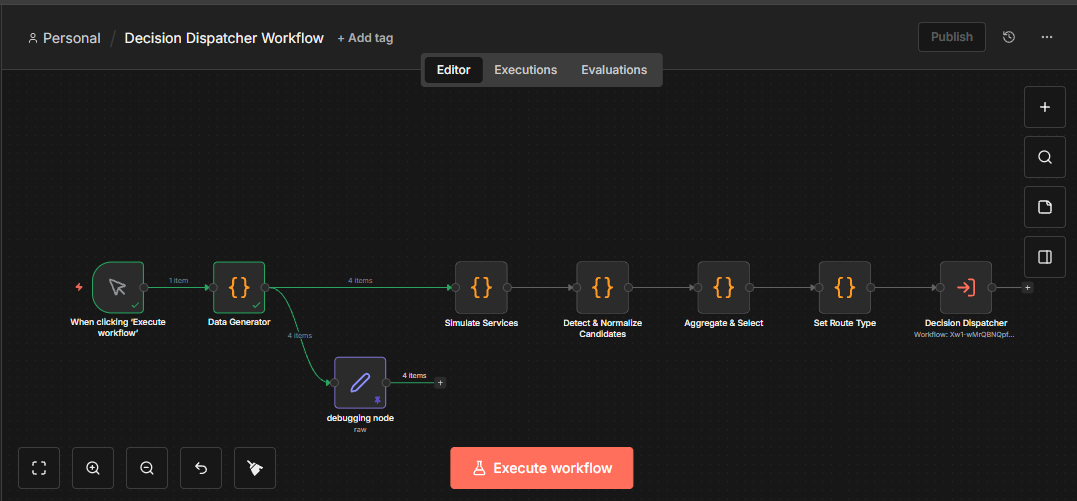Click the 'Simulate Services' node label
Viewport: 1077px width, 501px height.
(x=481, y=322)
